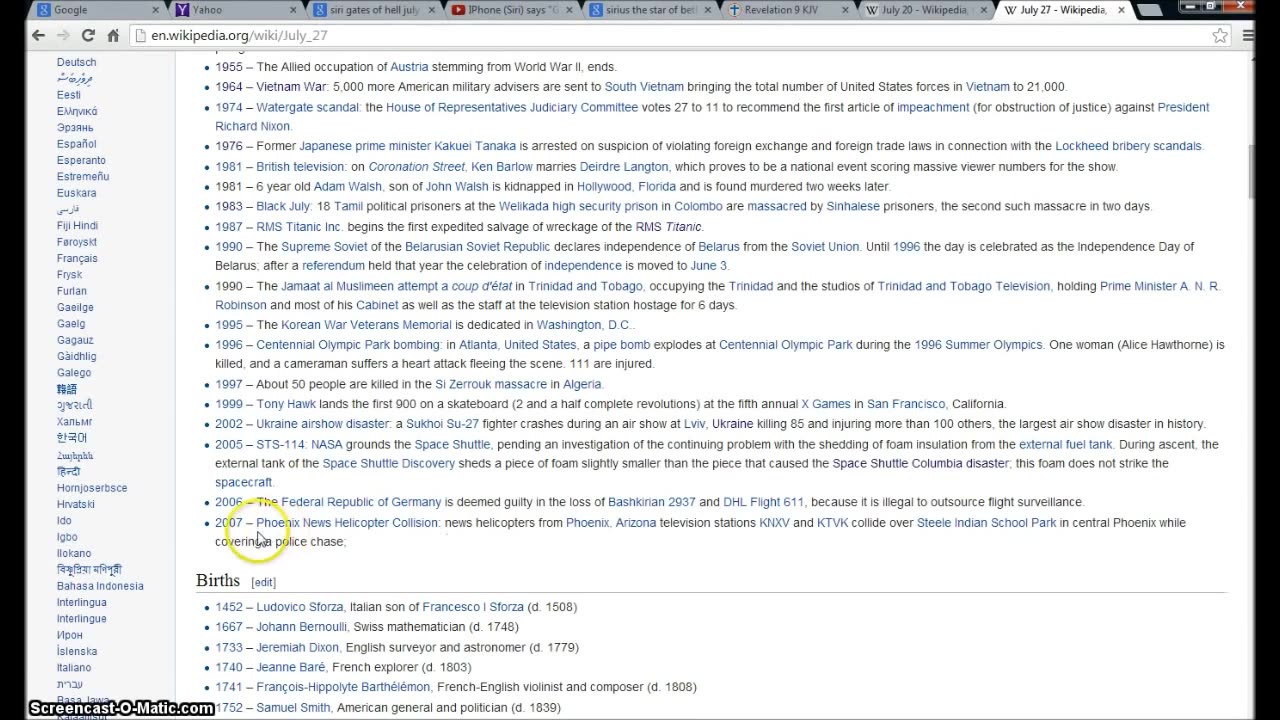Open the RMS Titanic Inc. link
The width and height of the screenshot is (1280, 720).
[300, 227]
